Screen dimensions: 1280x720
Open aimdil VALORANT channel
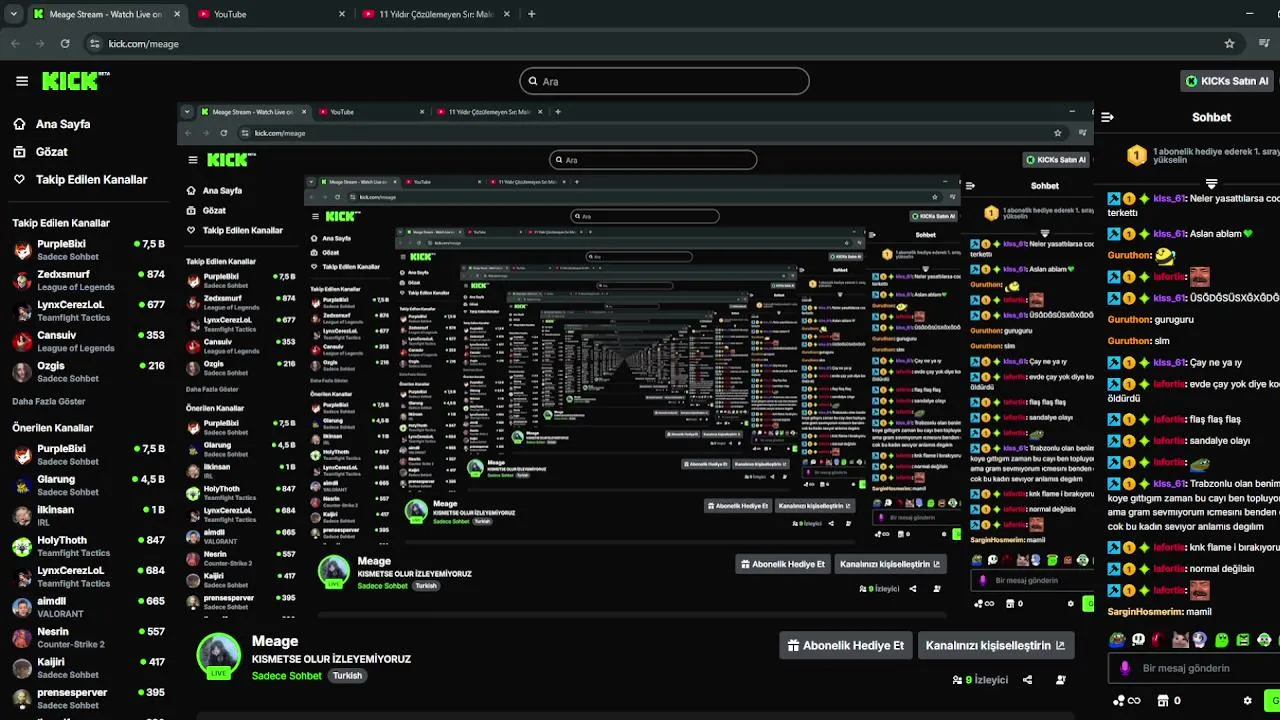pyautogui.click(x=88, y=607)
